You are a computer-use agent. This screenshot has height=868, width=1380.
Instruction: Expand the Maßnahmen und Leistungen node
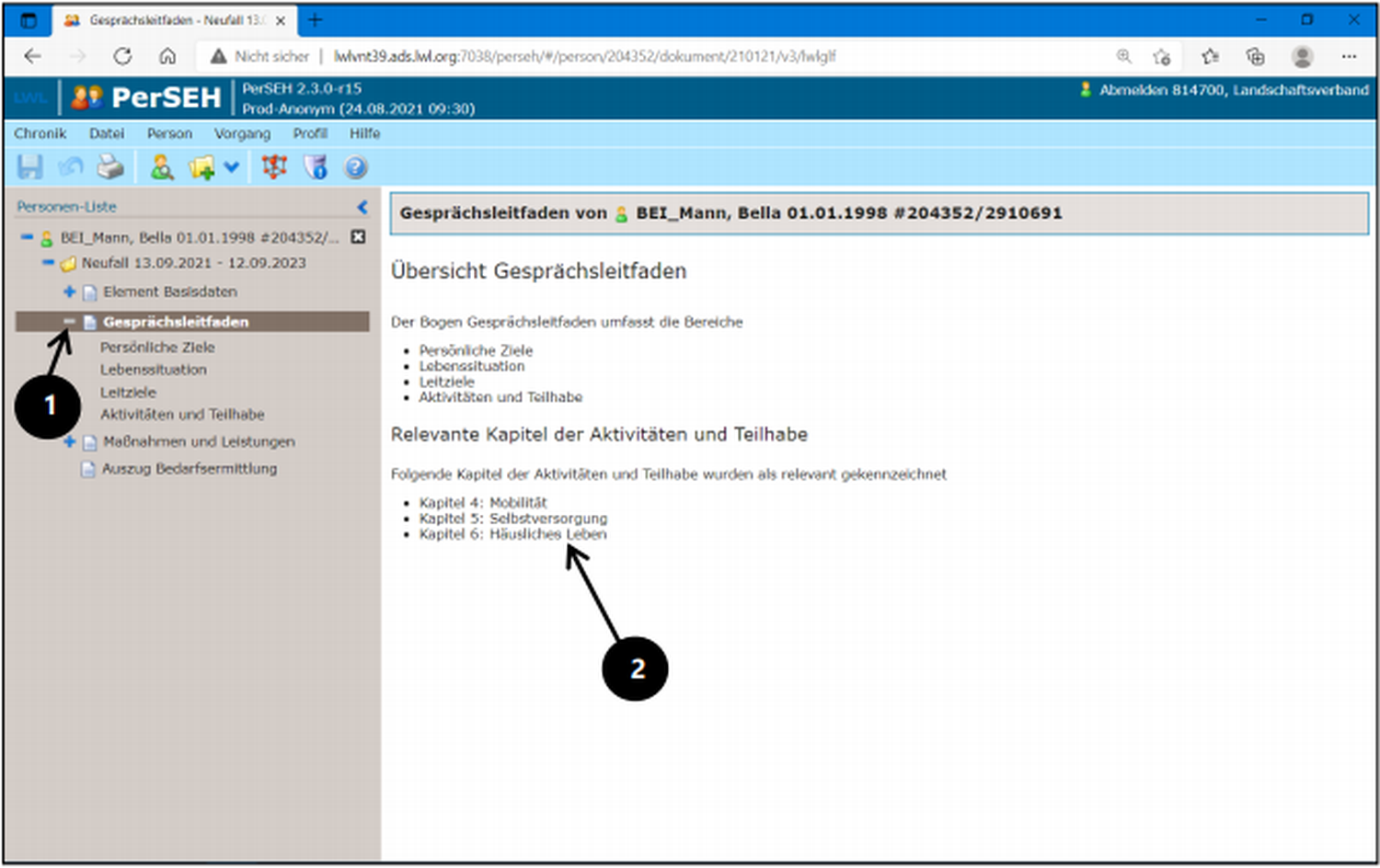[x=69, y=442]
